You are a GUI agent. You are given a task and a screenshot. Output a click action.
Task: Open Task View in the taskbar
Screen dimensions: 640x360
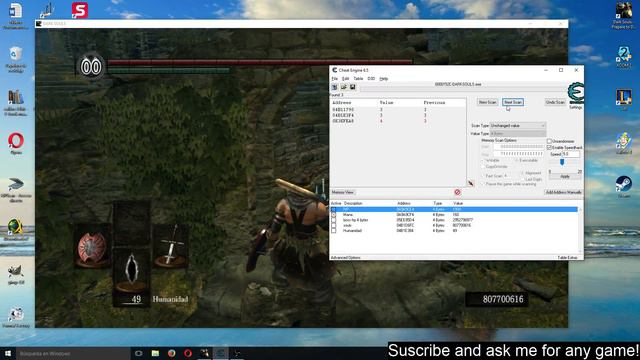(138, 353)
